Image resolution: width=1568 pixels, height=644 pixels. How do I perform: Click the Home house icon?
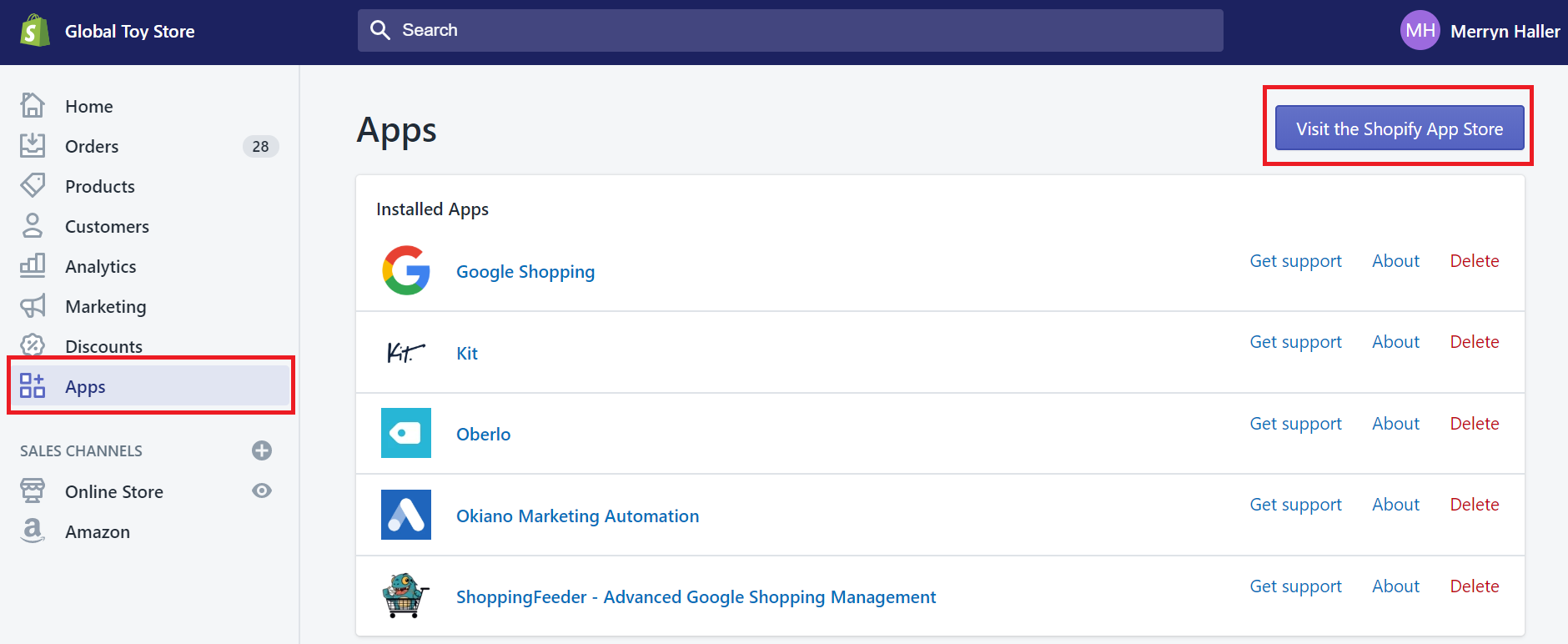pos(33,105)
